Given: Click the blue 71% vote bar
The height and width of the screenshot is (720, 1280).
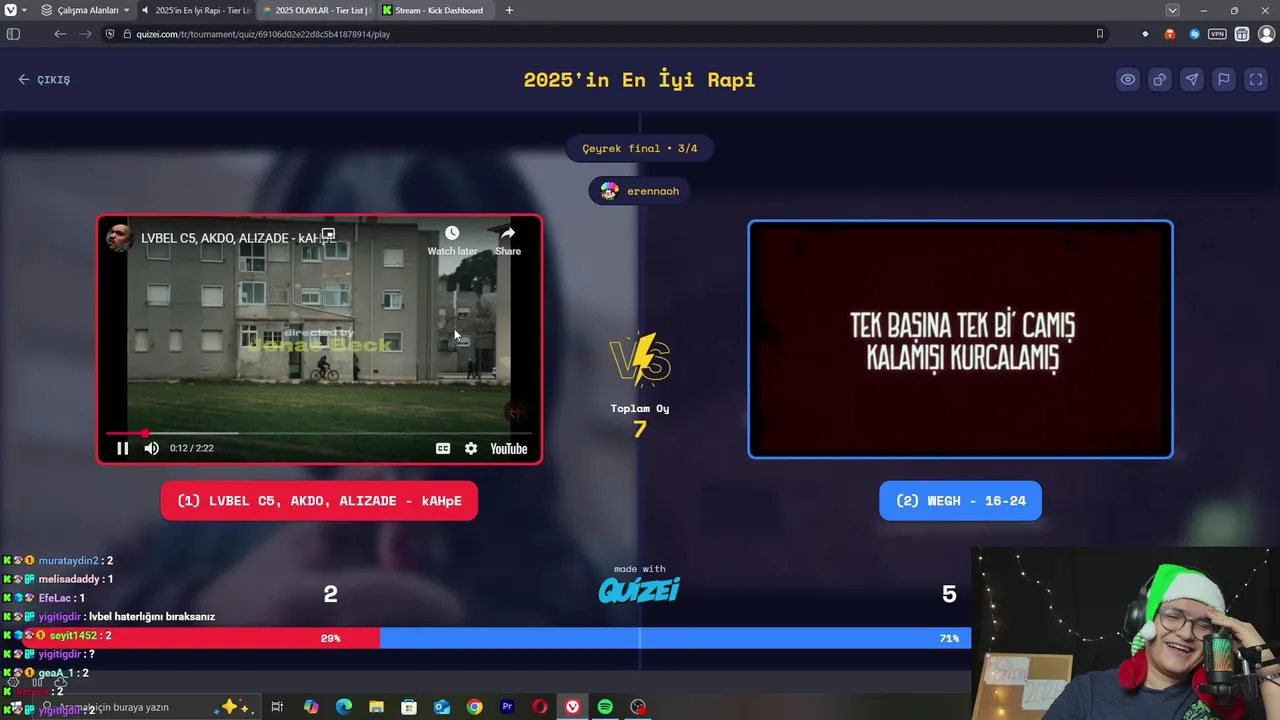Looking at the screenshot, I should tap(675, 638).
